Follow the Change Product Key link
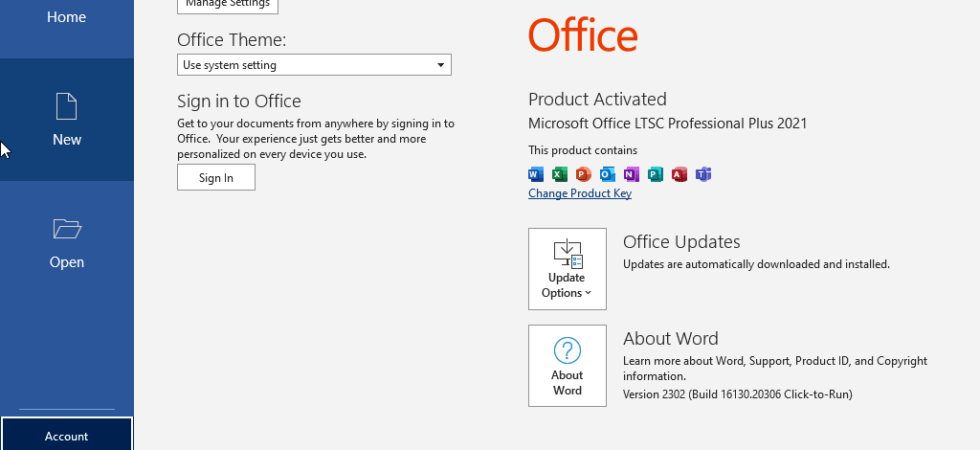 [580, 194]
